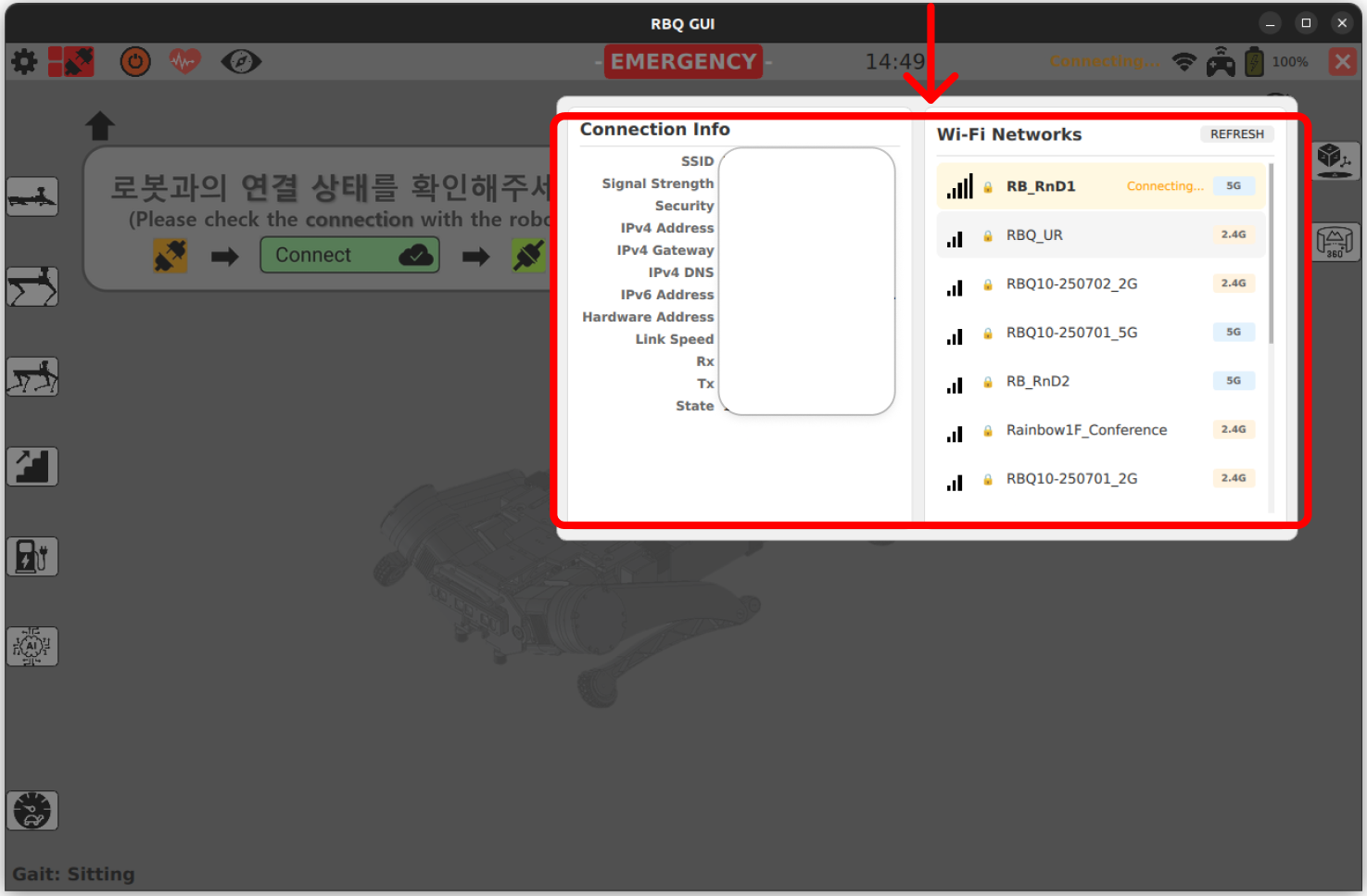Open the robot health heart monitor icon
This screenshot has width=1367, height=896.
point(184,61)
